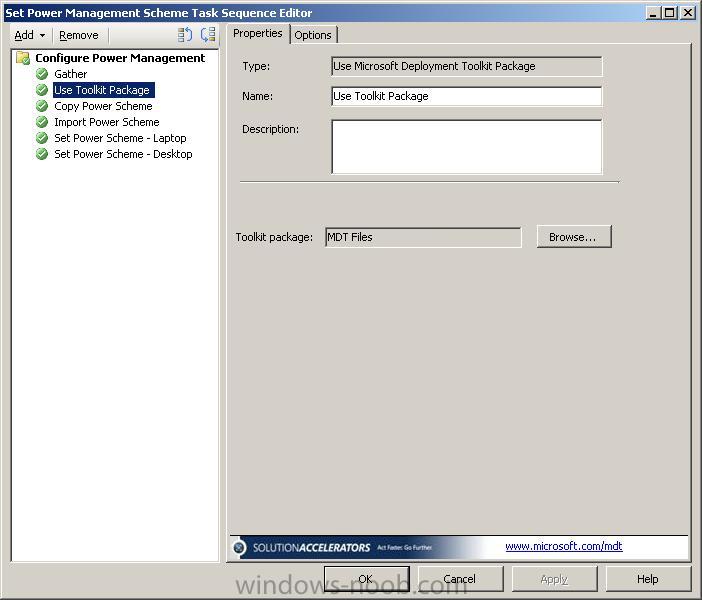Screen dimensions: 702x600
Task: Click the OK button
Action: pyautogui.click(x=367, y=579)
